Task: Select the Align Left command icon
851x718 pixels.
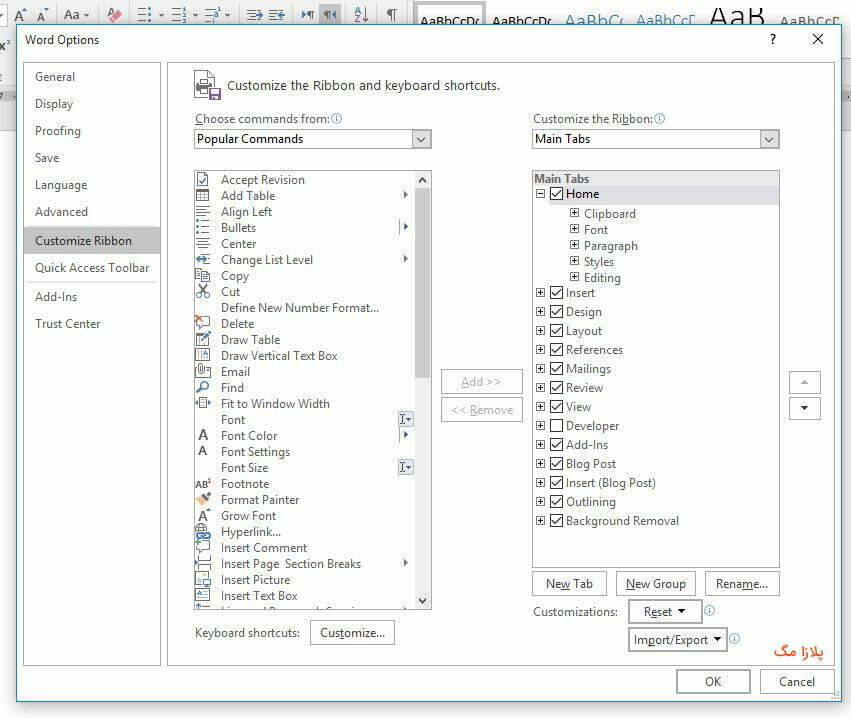Action: point(202,212)
